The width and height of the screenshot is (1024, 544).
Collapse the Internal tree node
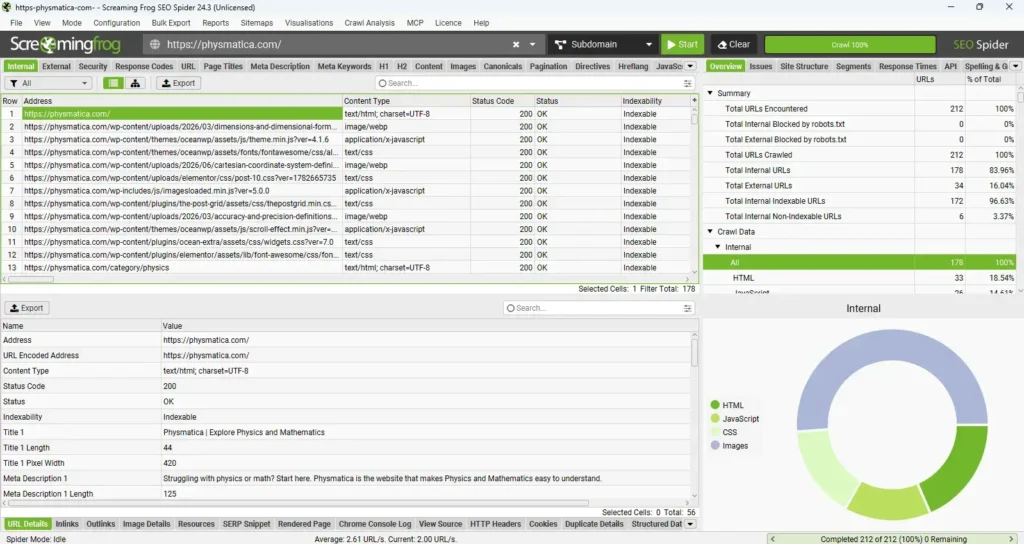coord(718,247)
